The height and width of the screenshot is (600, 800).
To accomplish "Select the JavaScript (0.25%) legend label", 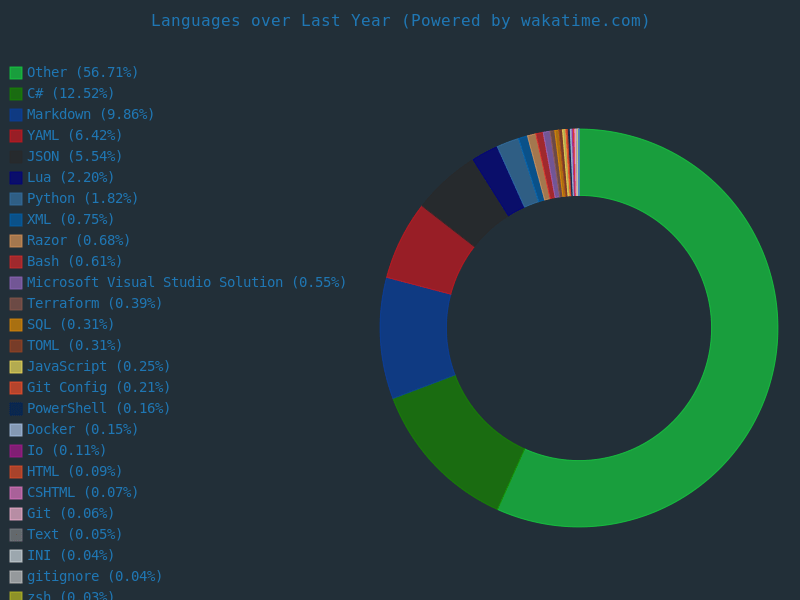I will (x=98, y=367).
